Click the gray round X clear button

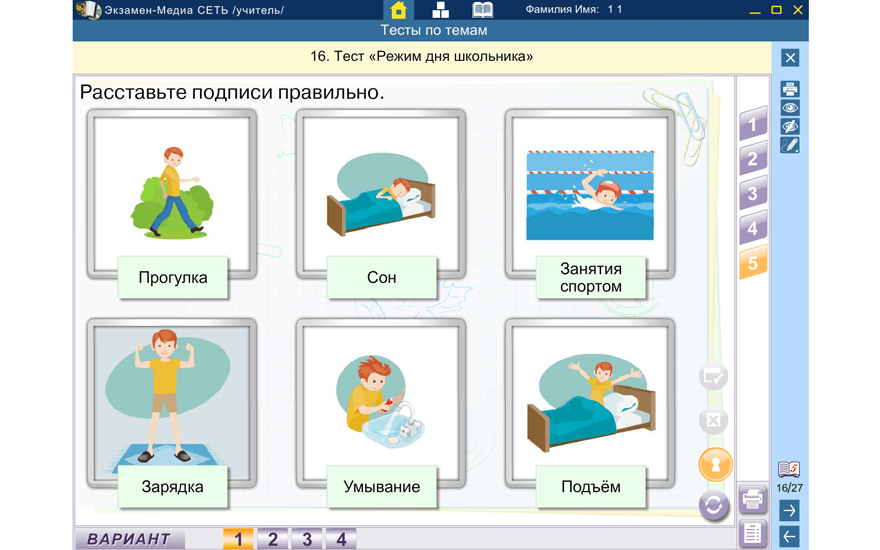pos(713,420)
